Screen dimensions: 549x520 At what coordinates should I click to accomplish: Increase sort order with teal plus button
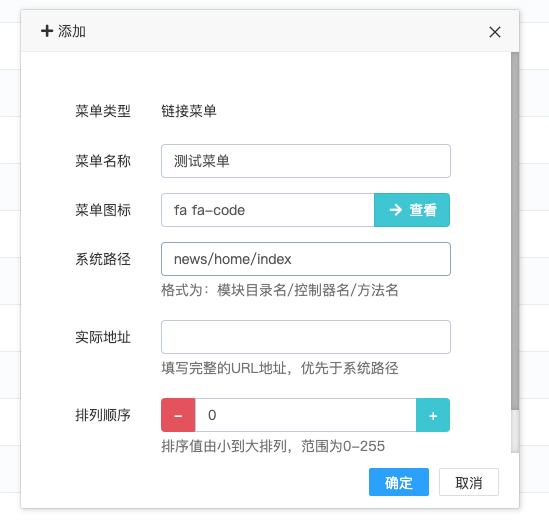pos(433,415)
